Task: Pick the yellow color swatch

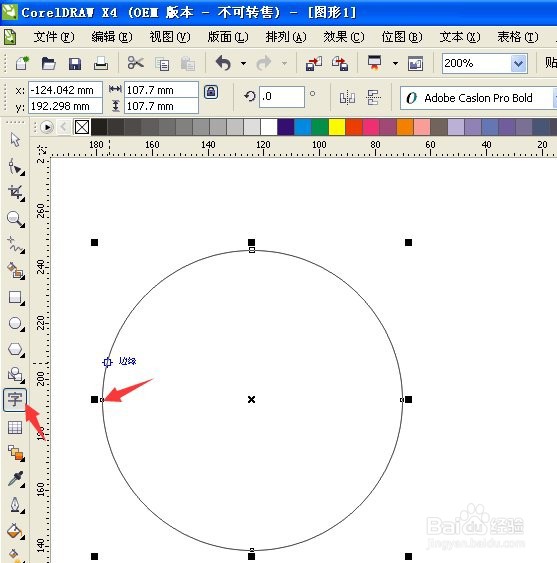Action: coord(337,127)
